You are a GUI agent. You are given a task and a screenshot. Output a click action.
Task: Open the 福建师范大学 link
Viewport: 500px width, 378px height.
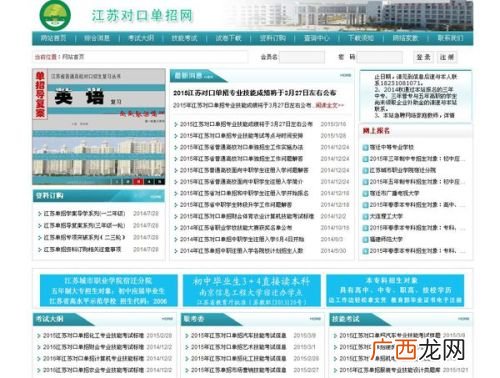pyautogui.click(x=386, y=239)
